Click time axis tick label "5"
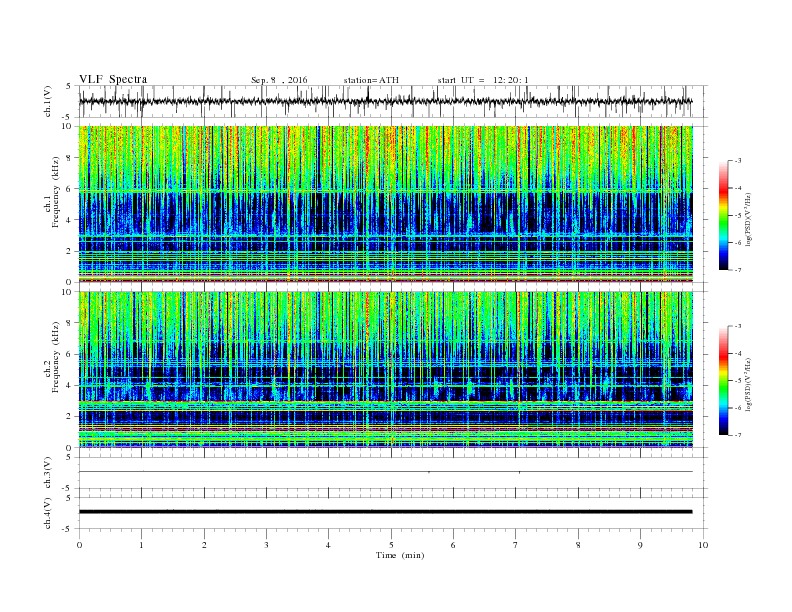Image resolution: width=792 pixels, height=612 pixels. pos(391,545)
